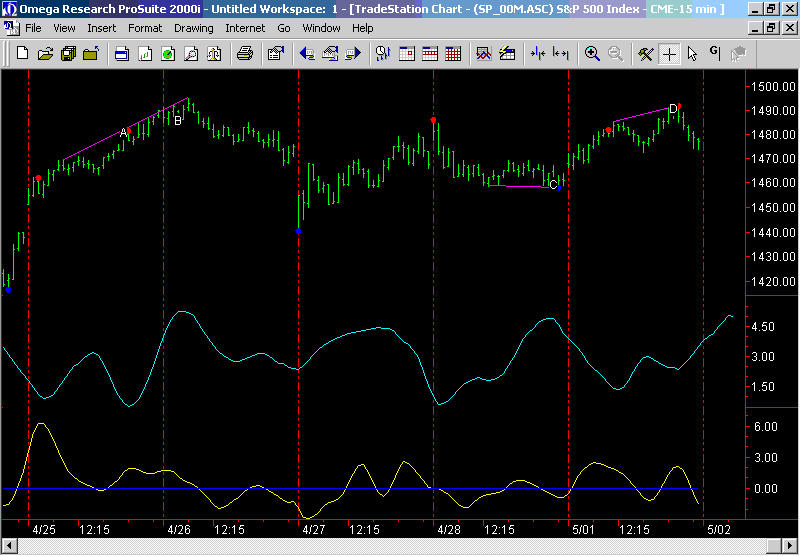Click the chart window control icon left of File
This screenshot has width=800, height=556.
pos(10,28)
